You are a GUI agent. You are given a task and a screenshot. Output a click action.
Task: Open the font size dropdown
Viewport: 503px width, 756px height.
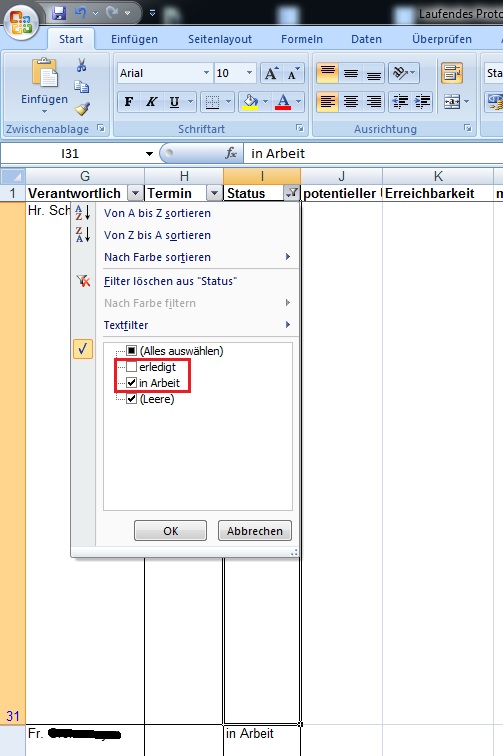pyautogui.click(x=249, y=73)
